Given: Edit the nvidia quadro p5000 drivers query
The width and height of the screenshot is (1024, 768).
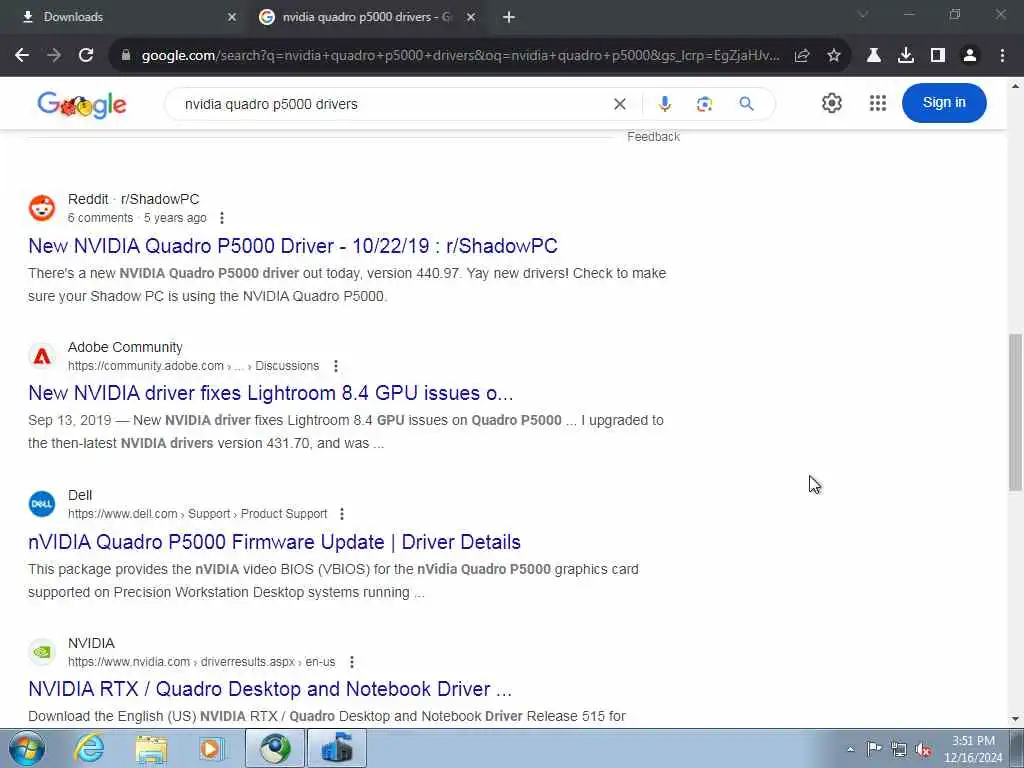Looking at the screenshot, I should [x=392, y=104].
